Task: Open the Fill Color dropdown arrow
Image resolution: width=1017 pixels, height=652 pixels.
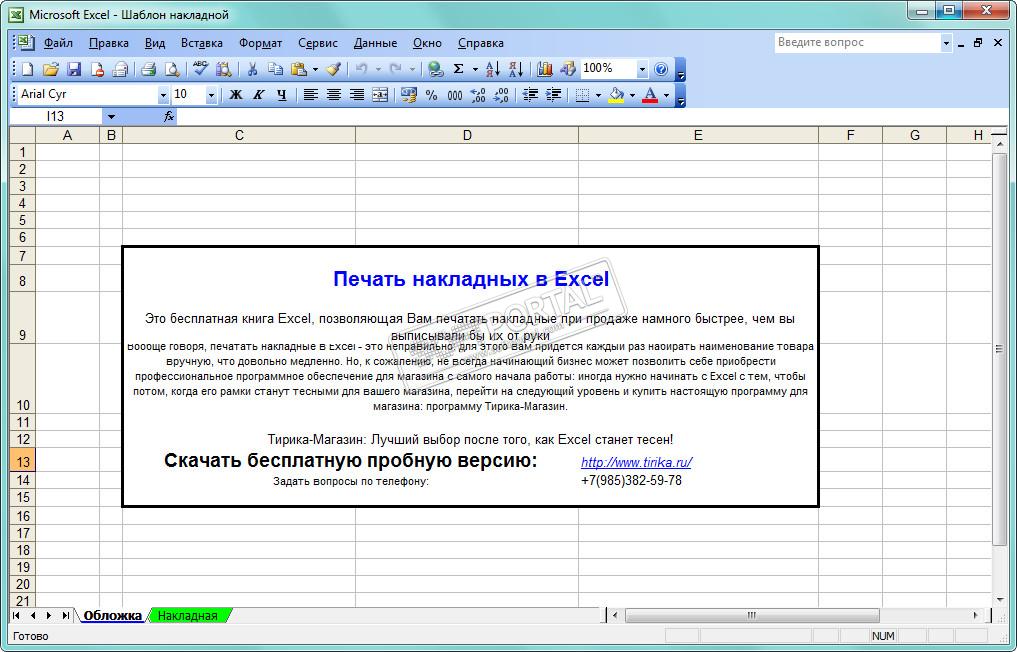Action: (632, 95)
